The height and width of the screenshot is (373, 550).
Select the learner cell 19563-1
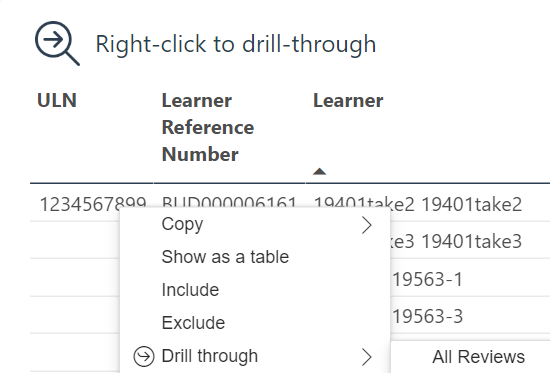point(427,280)
